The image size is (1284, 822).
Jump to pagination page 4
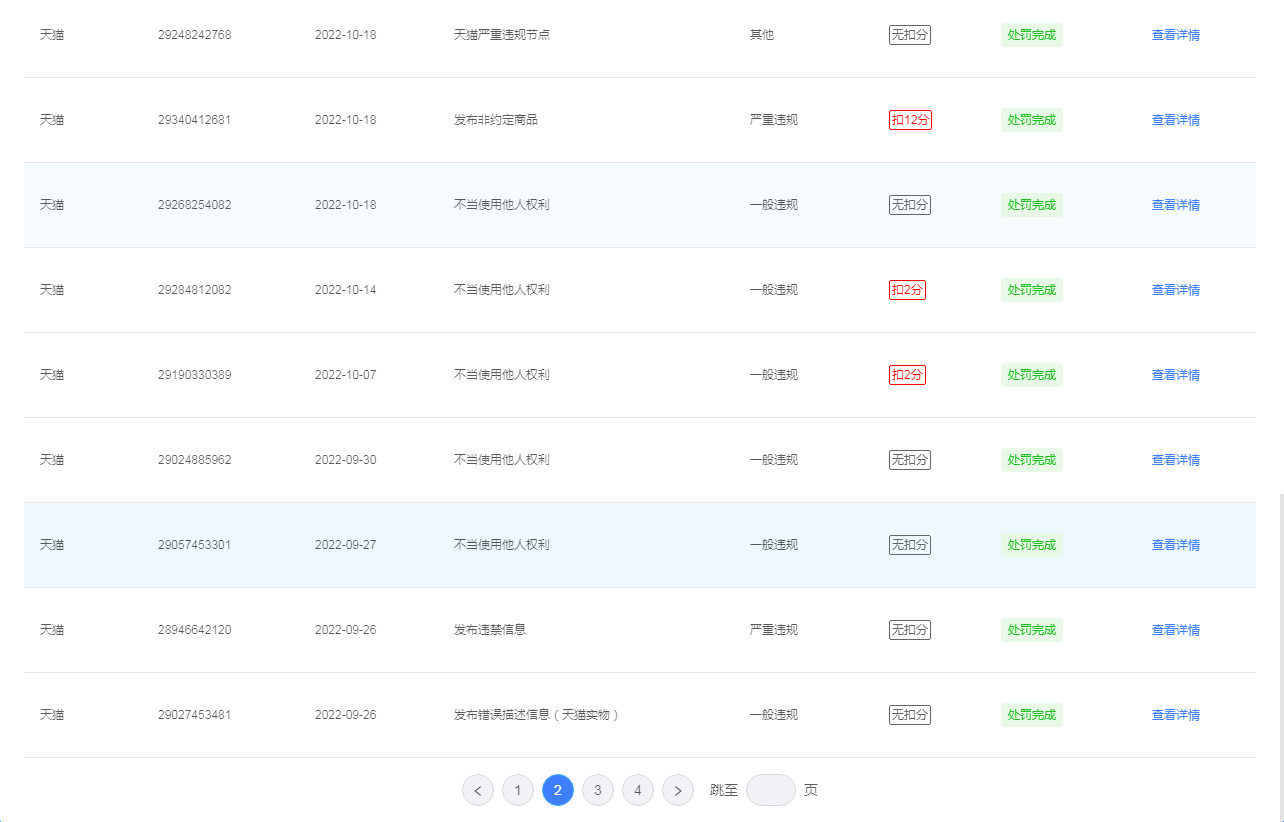point(638,790)
